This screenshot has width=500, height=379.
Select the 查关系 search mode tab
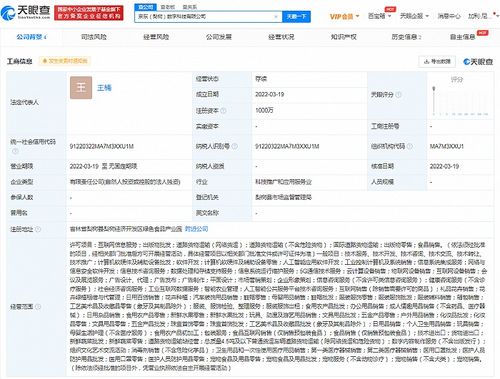click(x=190, y=7)
